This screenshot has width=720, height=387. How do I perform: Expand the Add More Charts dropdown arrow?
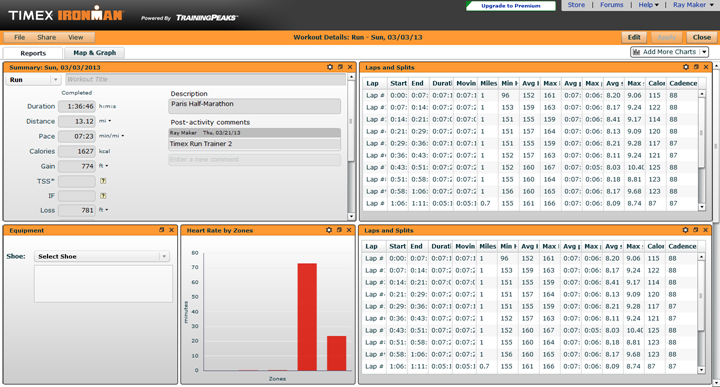[704, 52]
